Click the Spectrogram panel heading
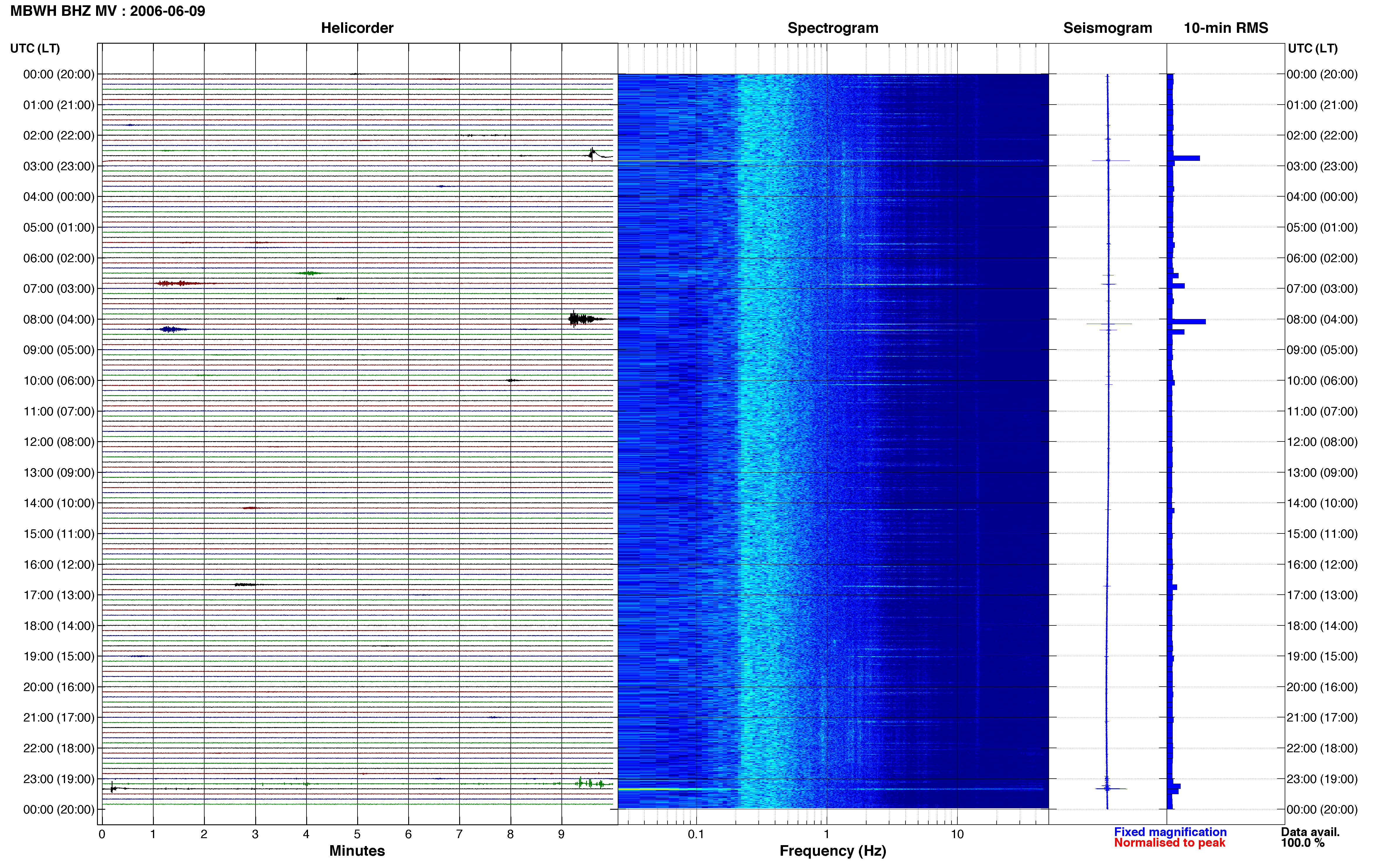Image resolution: width=1389 pixels, height=868 pixels. point(833,28)
